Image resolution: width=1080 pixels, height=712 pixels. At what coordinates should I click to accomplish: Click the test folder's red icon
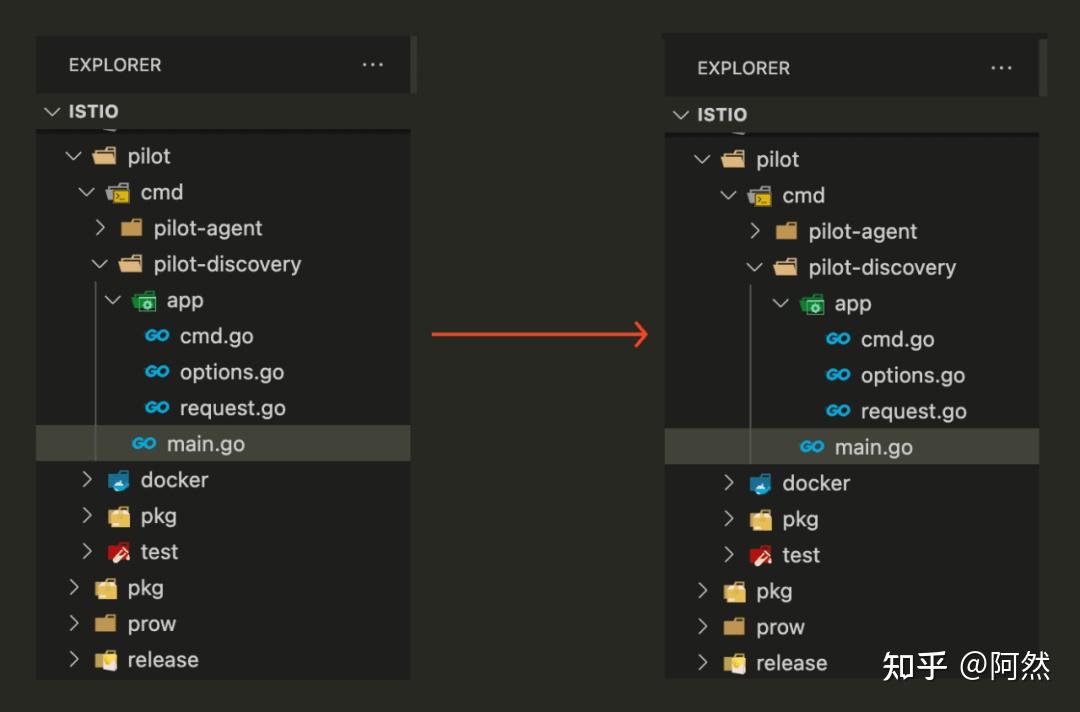[120, 551]
